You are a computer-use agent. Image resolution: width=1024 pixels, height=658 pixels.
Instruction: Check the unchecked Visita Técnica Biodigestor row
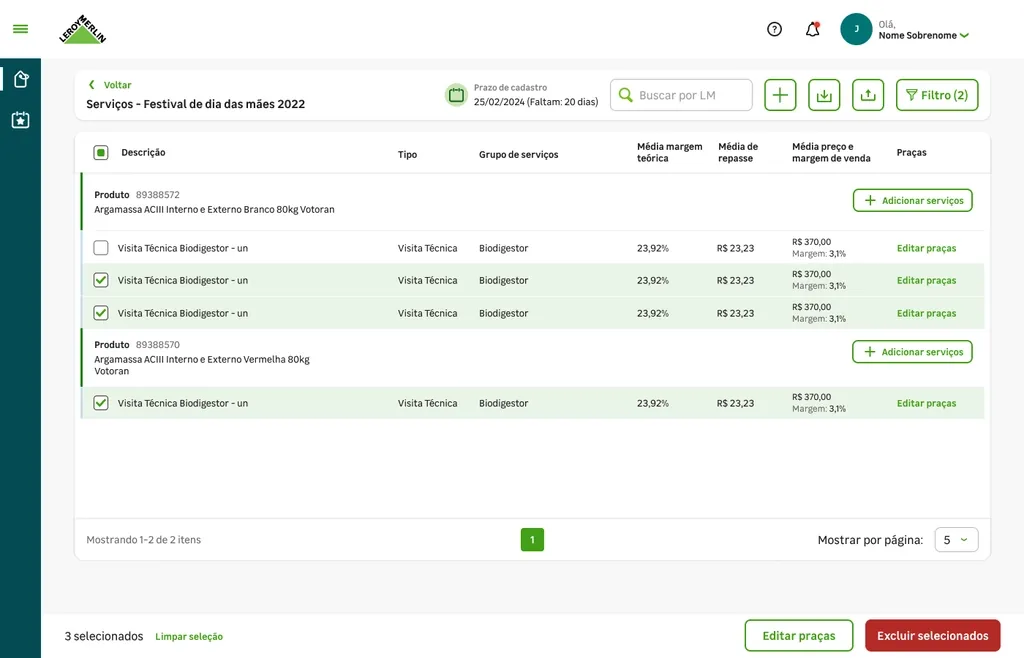[101, 248]
